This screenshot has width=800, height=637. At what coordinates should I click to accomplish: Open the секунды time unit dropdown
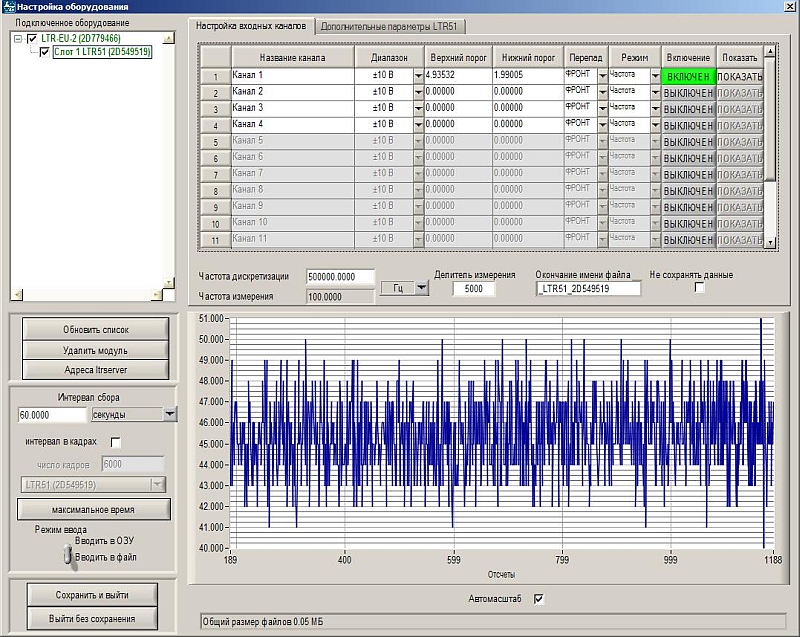pos(170,414)
